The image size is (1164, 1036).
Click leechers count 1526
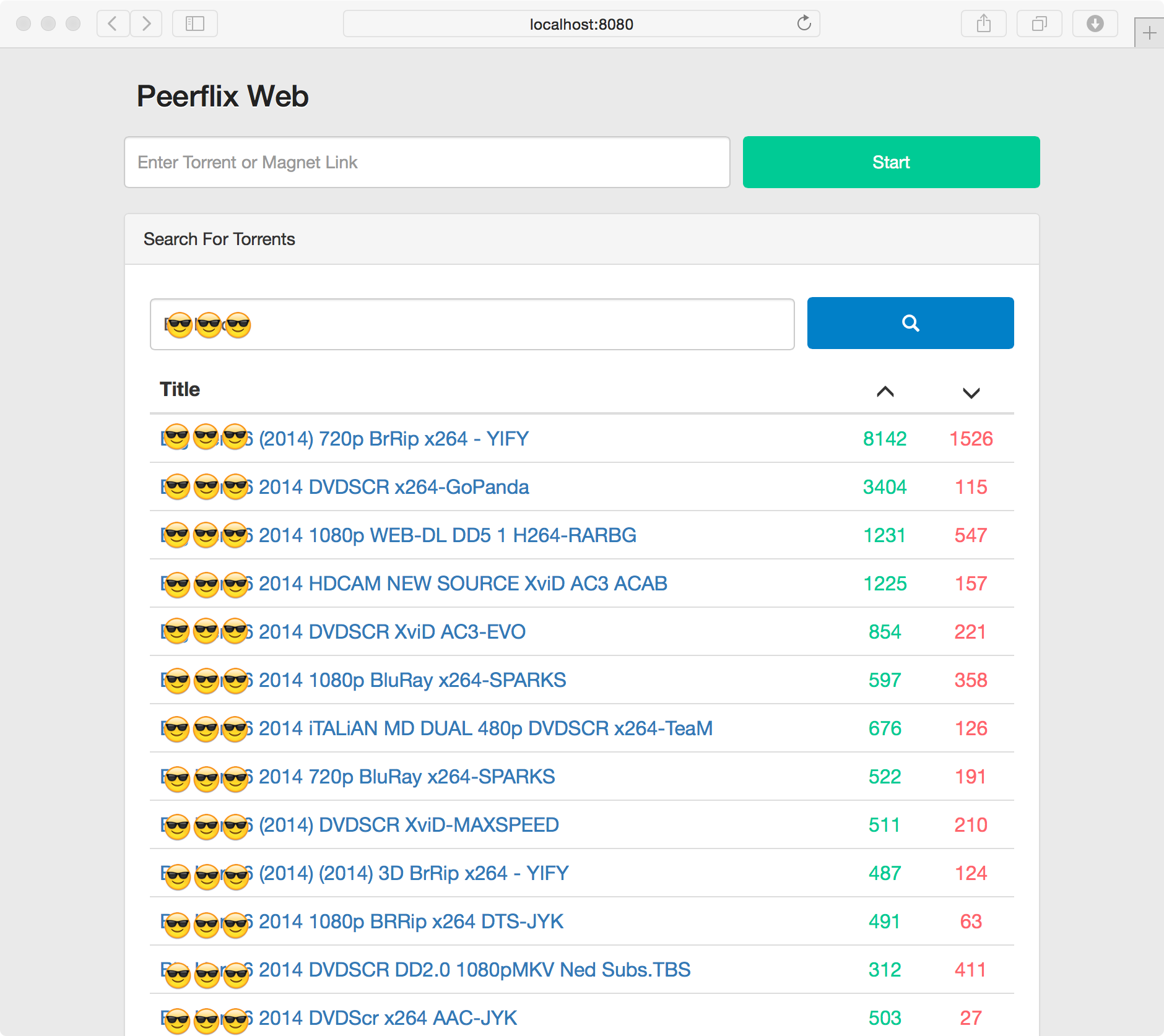[971, 439]
